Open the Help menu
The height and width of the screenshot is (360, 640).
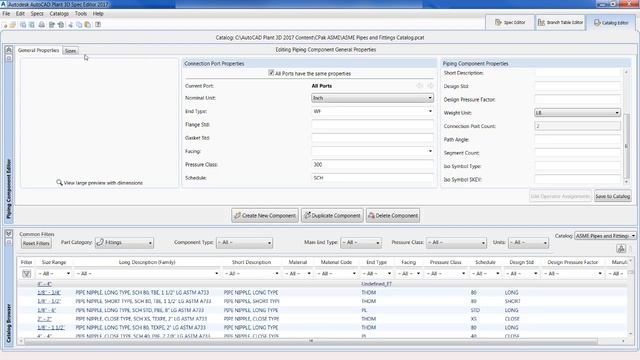pos(98,13)
